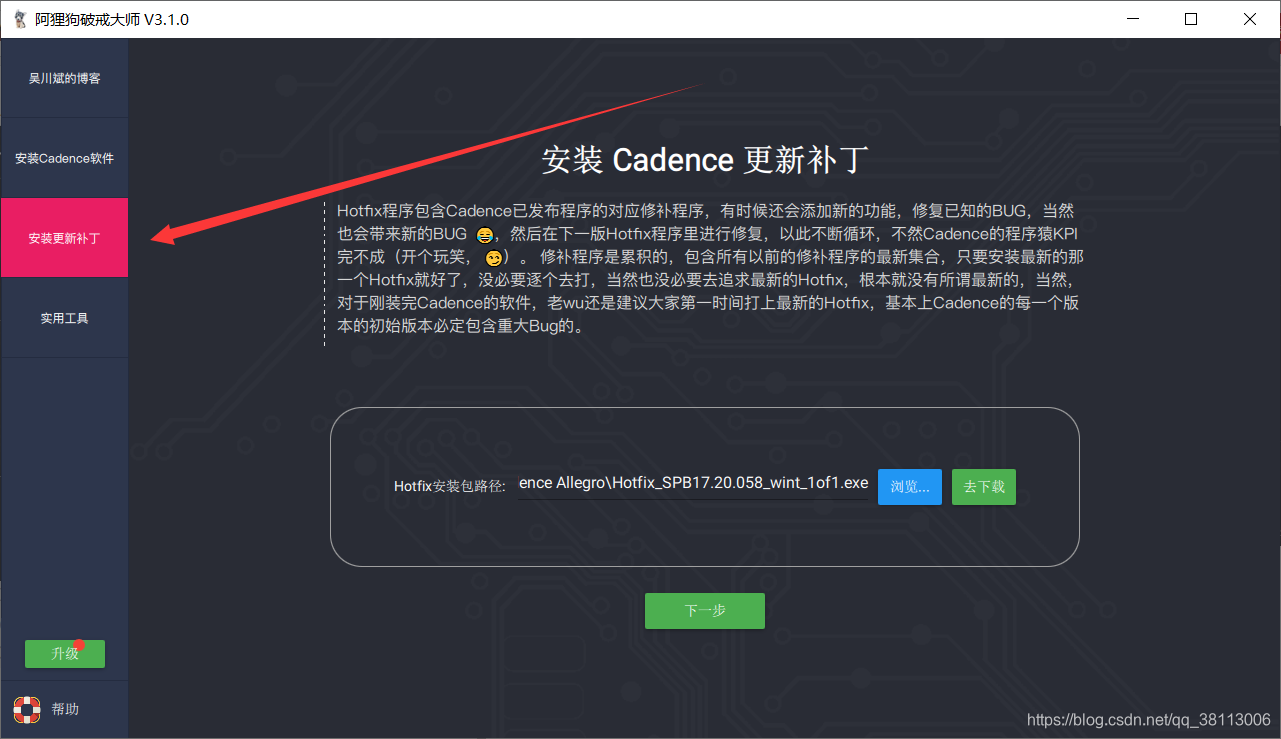Click the 安装 Cadence 更新补丁 heading
This screenshot has height=739, width=1281.
tap(705, 160)
